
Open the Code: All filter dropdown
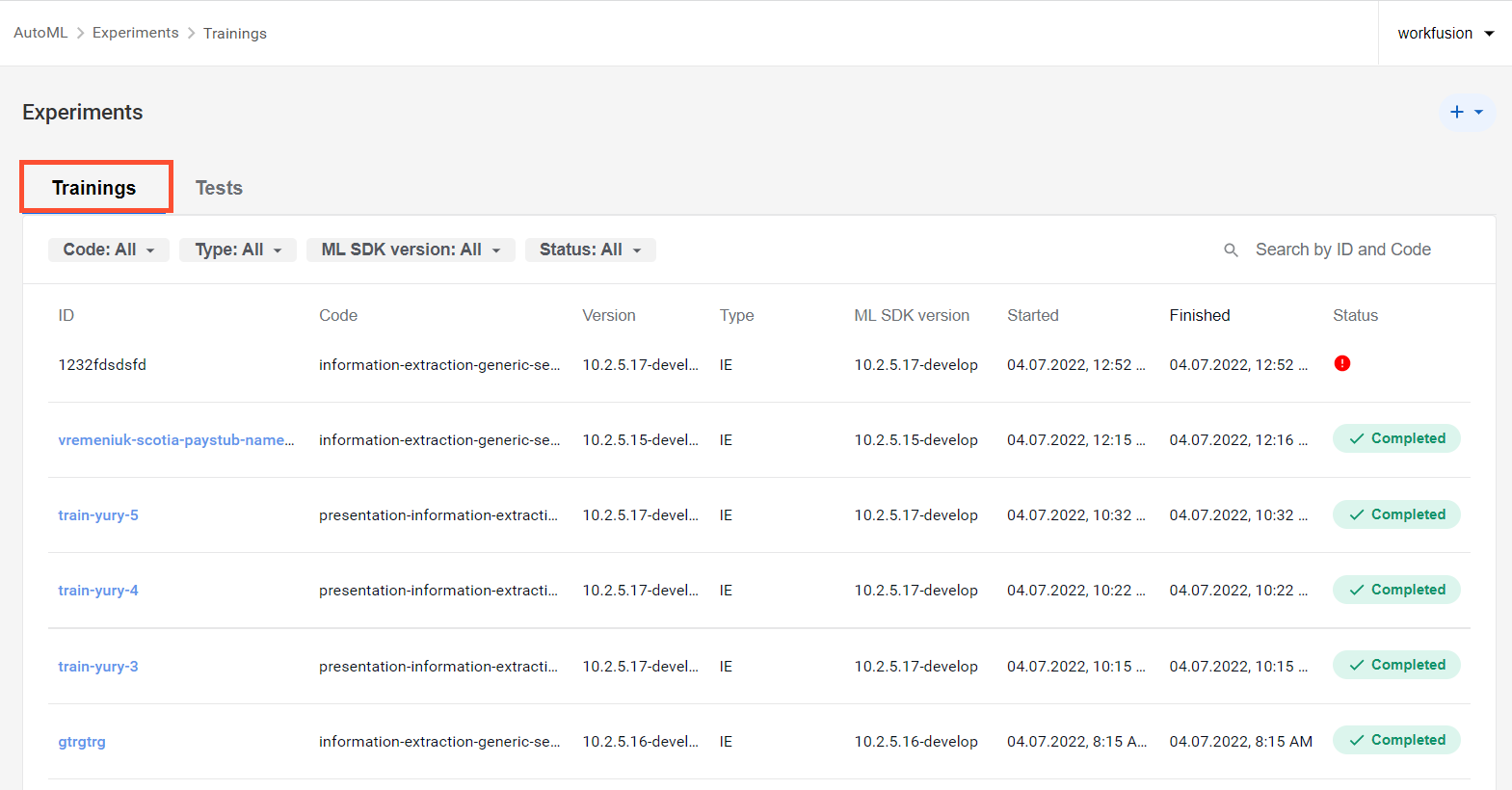(109, 250)
